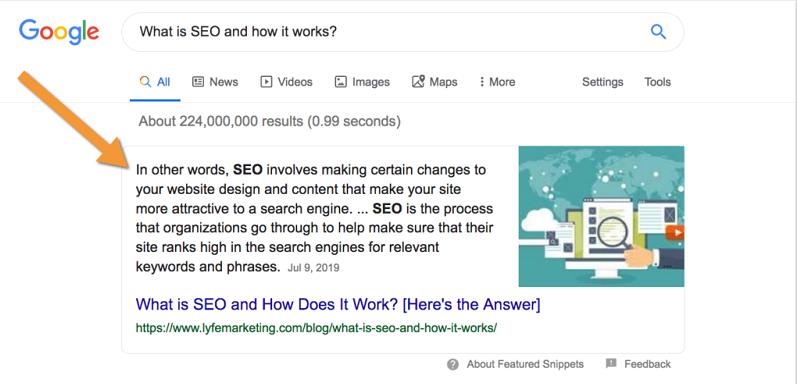Select the All results tab

(155, 82)
